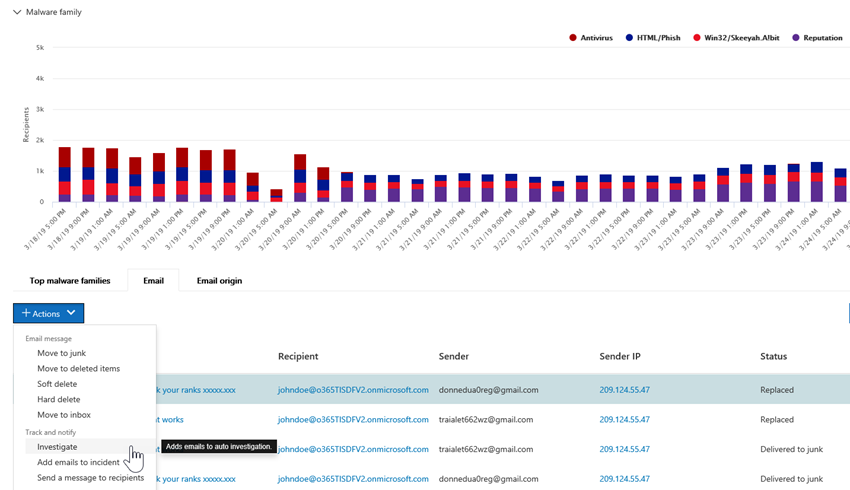Image resolution: width=850 pixels, height=490 pixels.
Task: Choose Move to junk from menu
Action: (62, 353)
